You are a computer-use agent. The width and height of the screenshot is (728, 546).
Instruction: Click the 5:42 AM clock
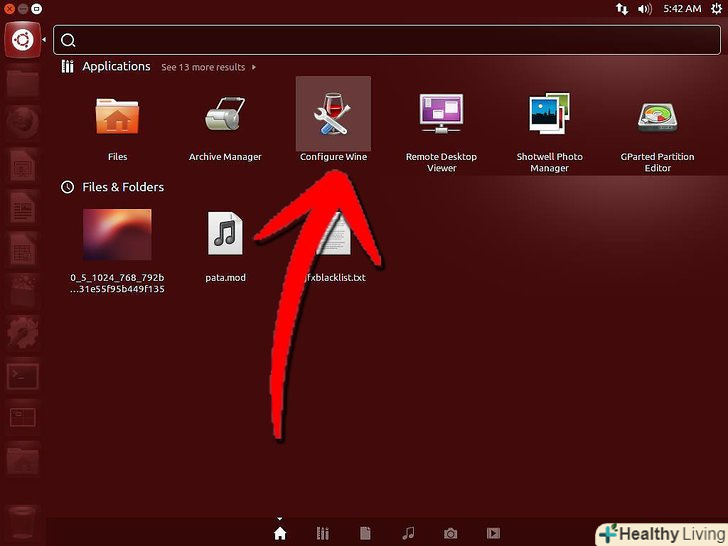point(682,9)
